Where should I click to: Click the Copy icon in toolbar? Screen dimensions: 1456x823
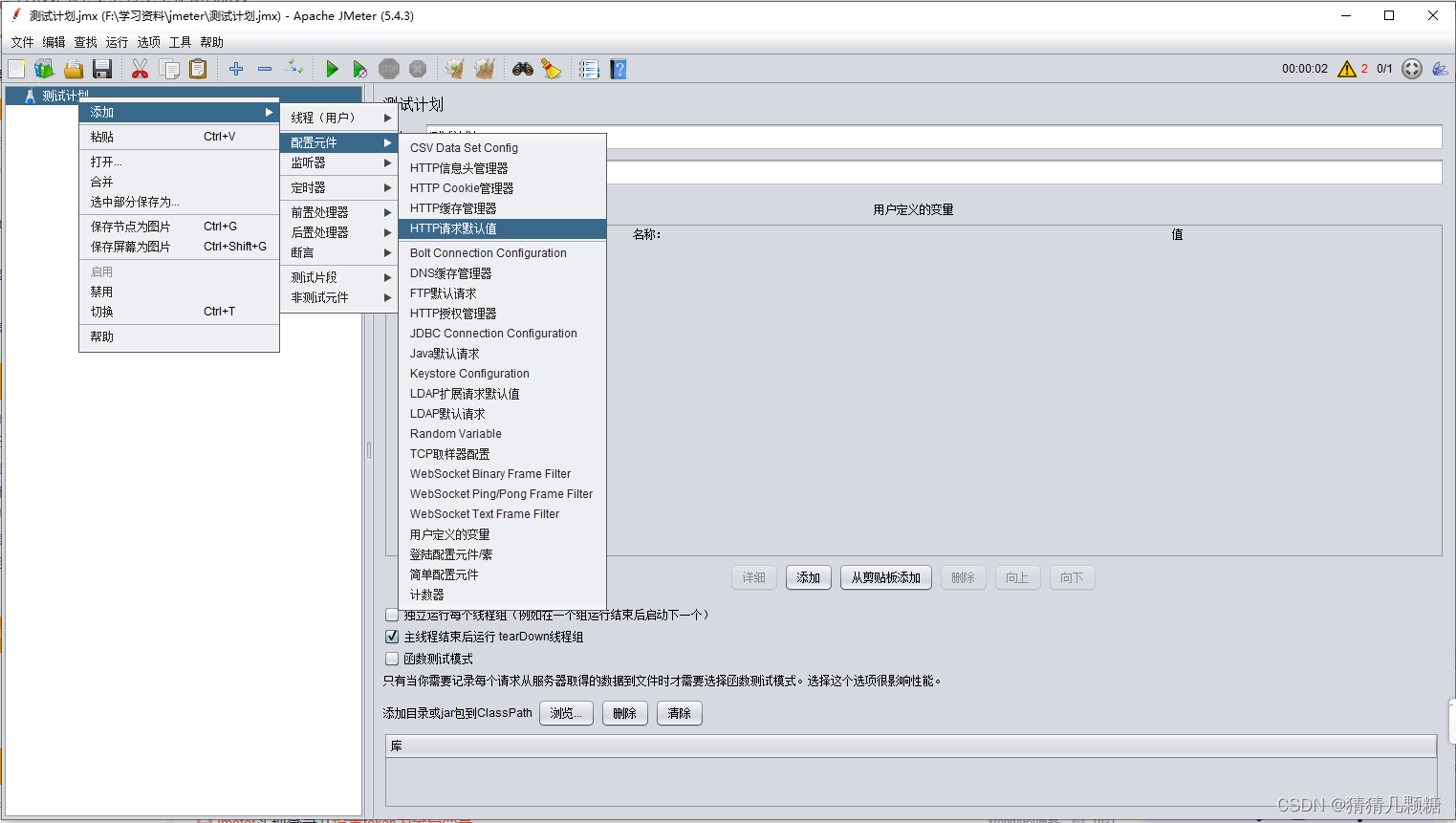click(169, 69)
